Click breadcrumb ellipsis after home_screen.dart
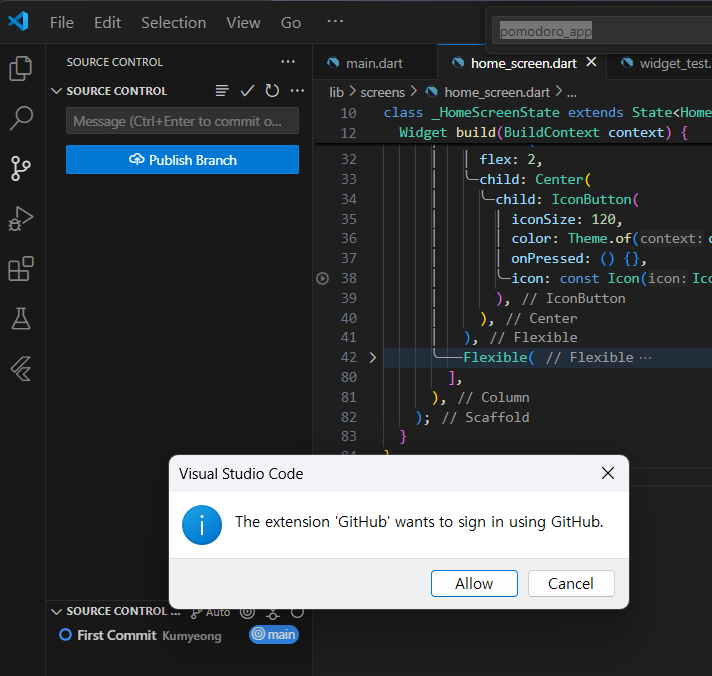The height and width of the screenshot is (676, 712). [572, 93]
